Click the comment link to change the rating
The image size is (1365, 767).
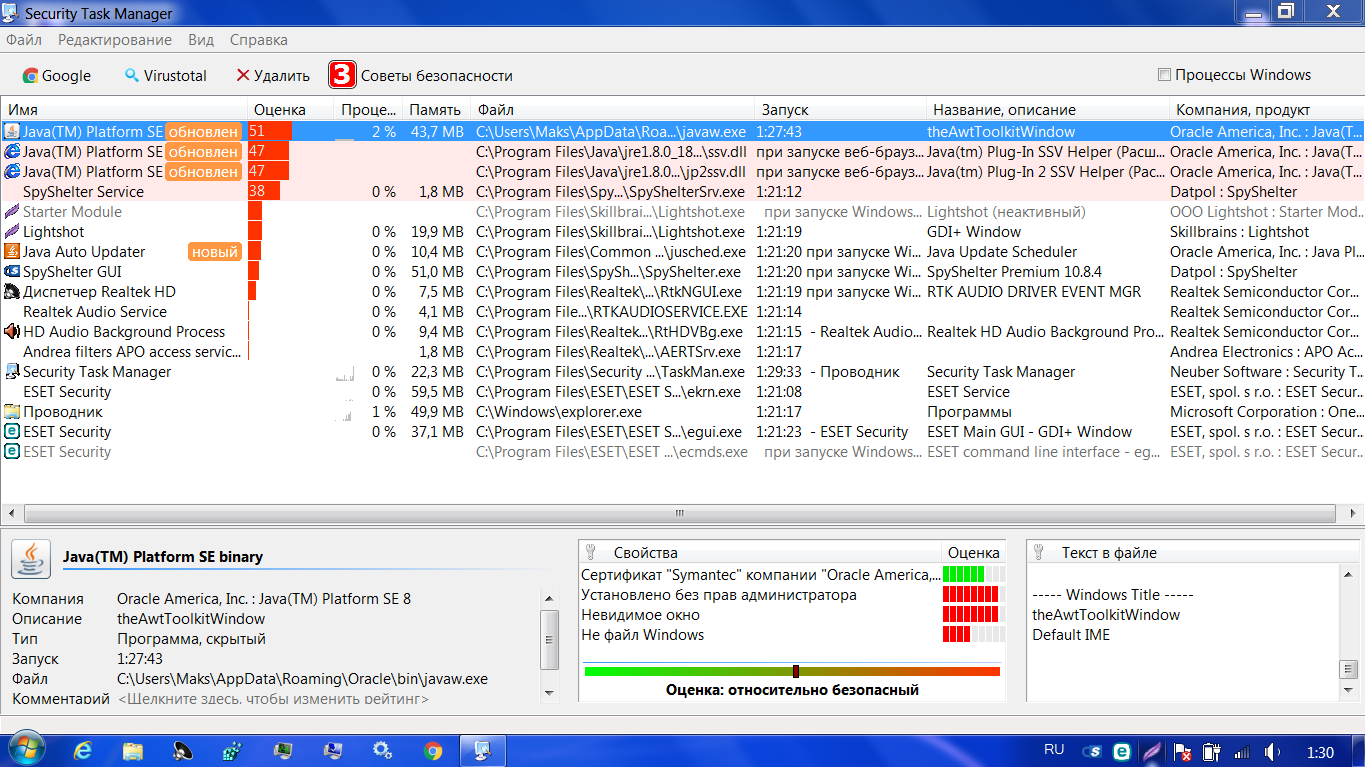tap(273, 699)
